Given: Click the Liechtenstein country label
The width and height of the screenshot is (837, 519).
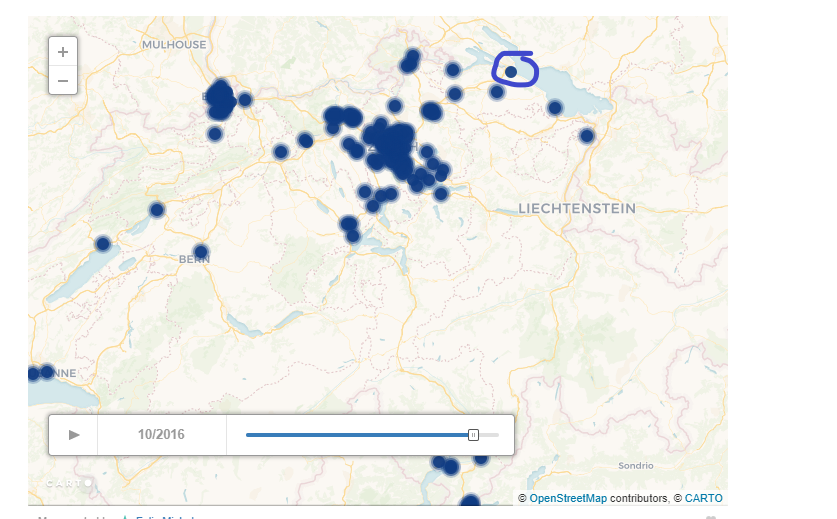Looking at the screenshot, I should (577, 208).
